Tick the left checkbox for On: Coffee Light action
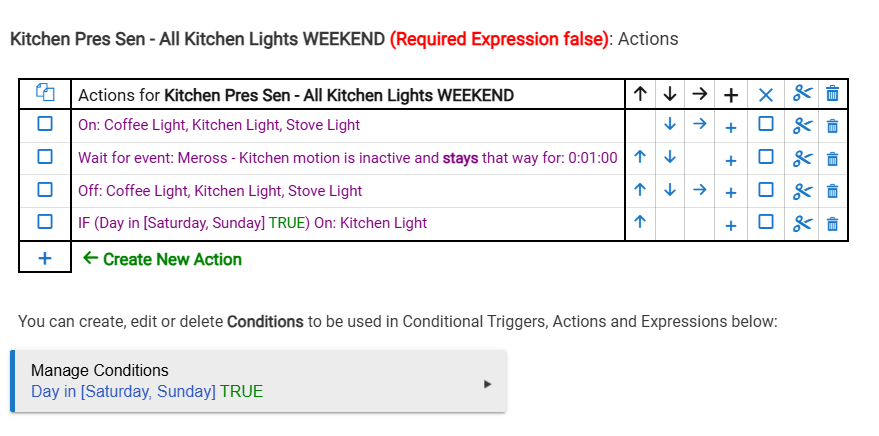This screenshot has width=879, height=436. (x=45, y=125)
